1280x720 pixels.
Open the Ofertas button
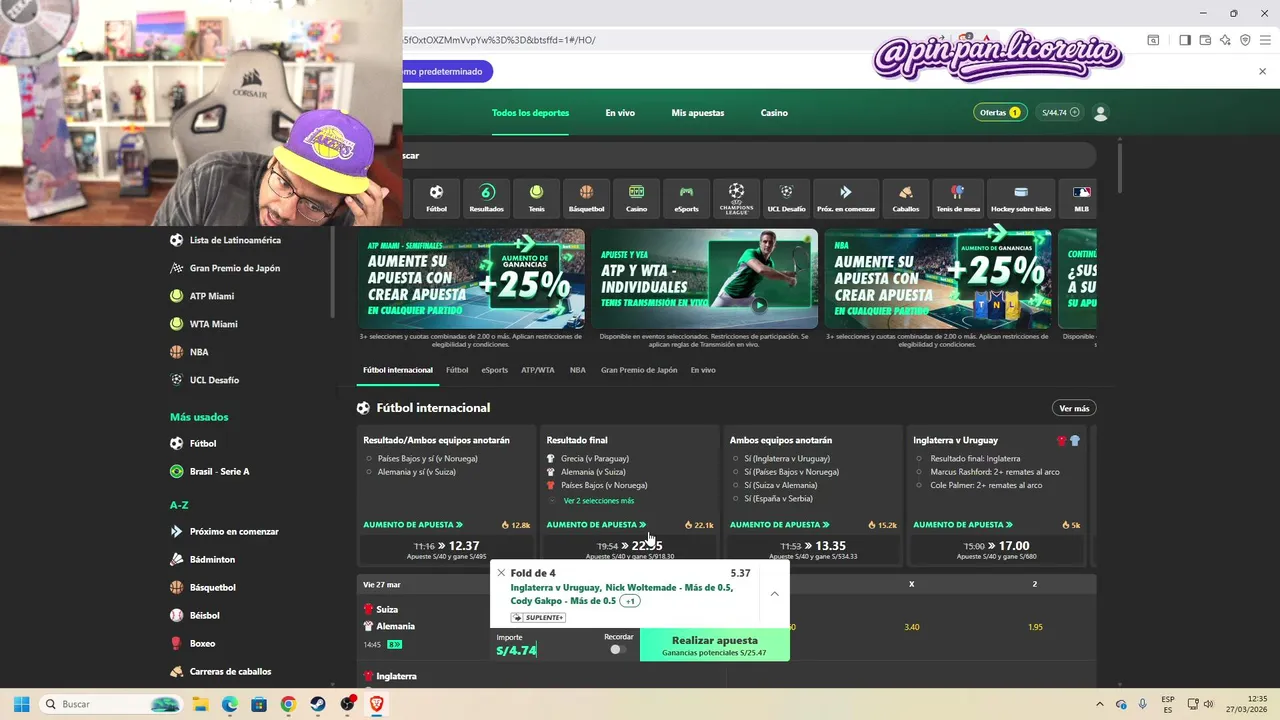999,113
